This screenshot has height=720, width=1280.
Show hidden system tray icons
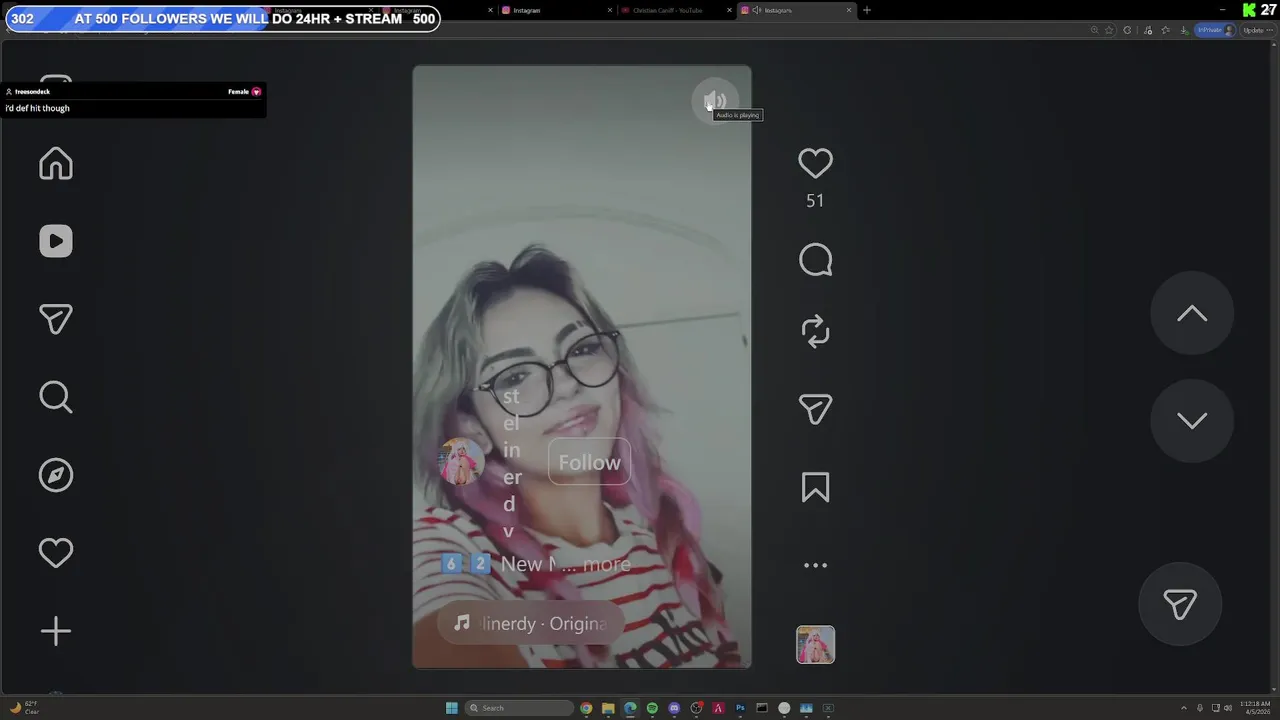(x=1184, y=708)
